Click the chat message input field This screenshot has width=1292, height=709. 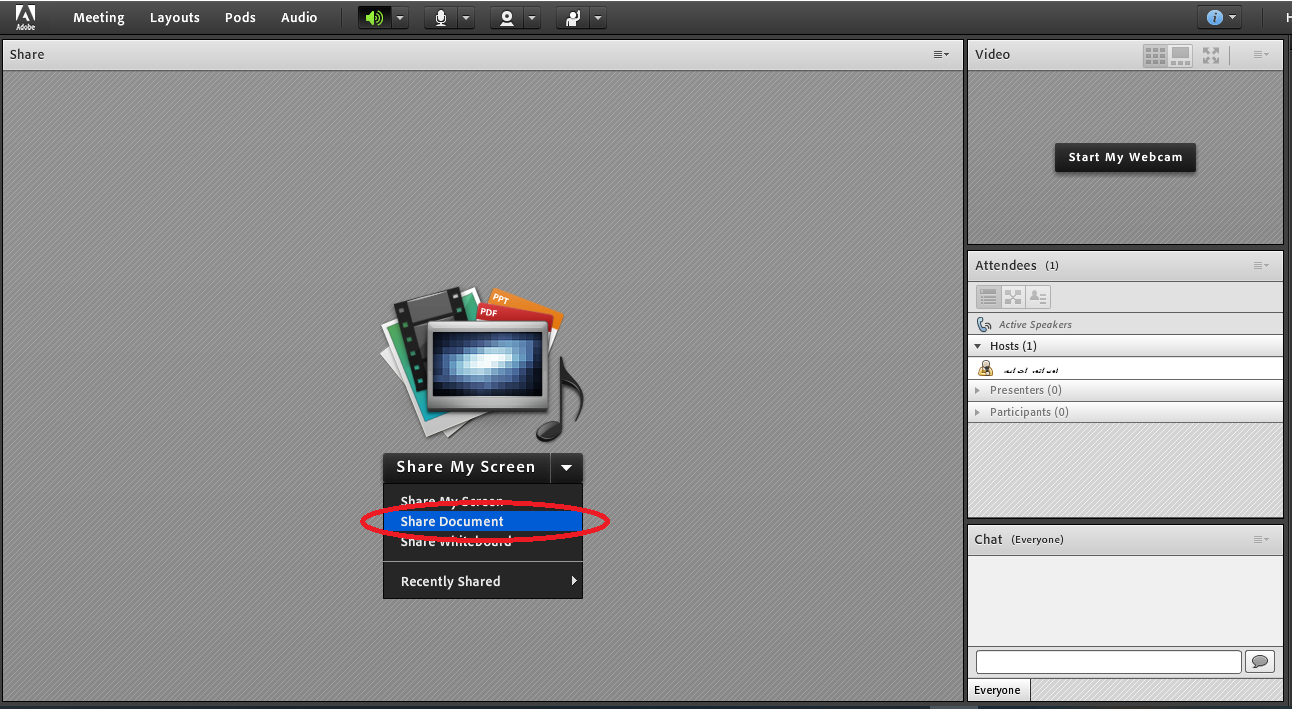click(x=1107, y=661)
